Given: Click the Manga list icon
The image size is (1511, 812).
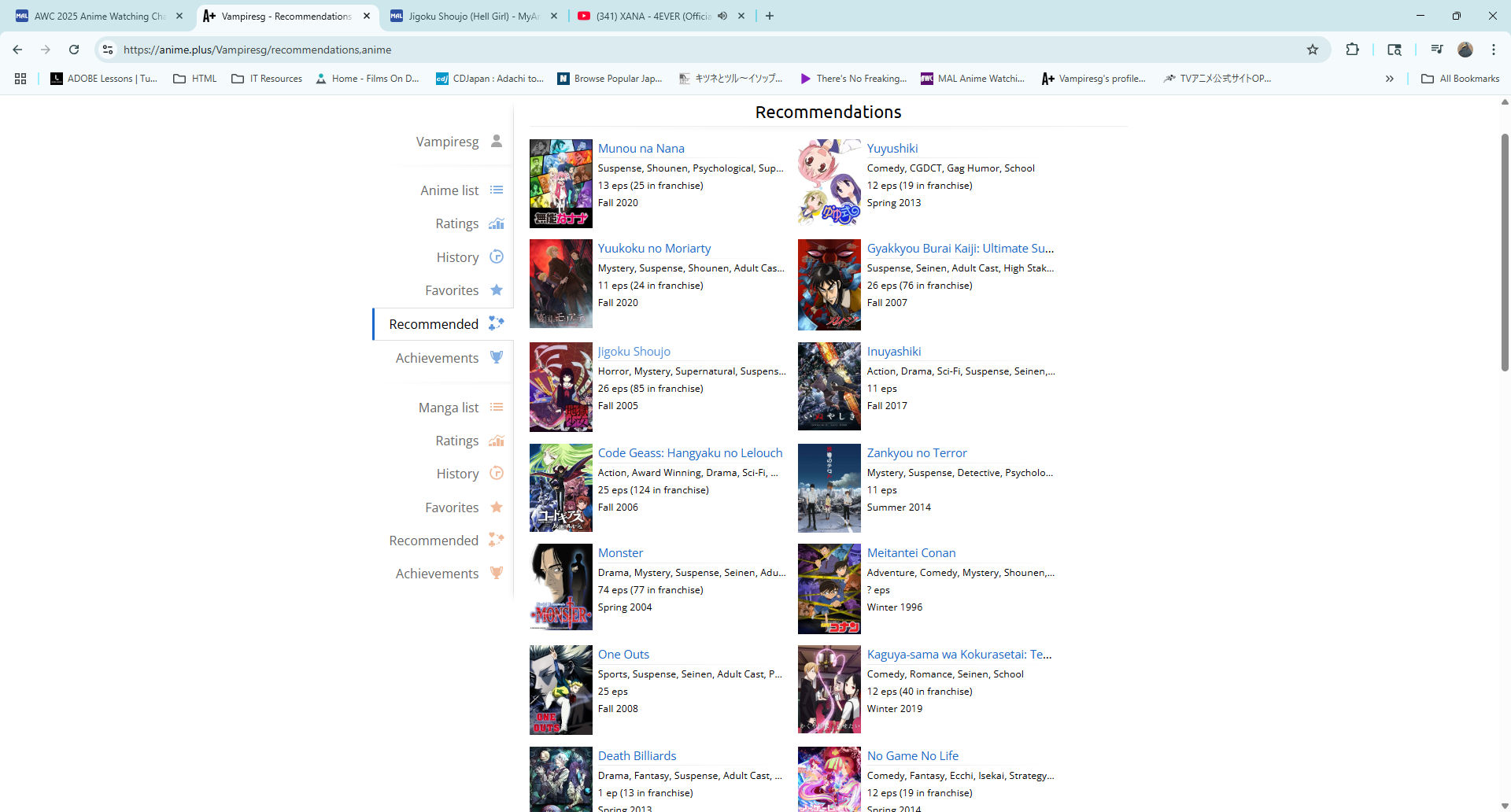Looking at the screenshot, I should (496, 408).
